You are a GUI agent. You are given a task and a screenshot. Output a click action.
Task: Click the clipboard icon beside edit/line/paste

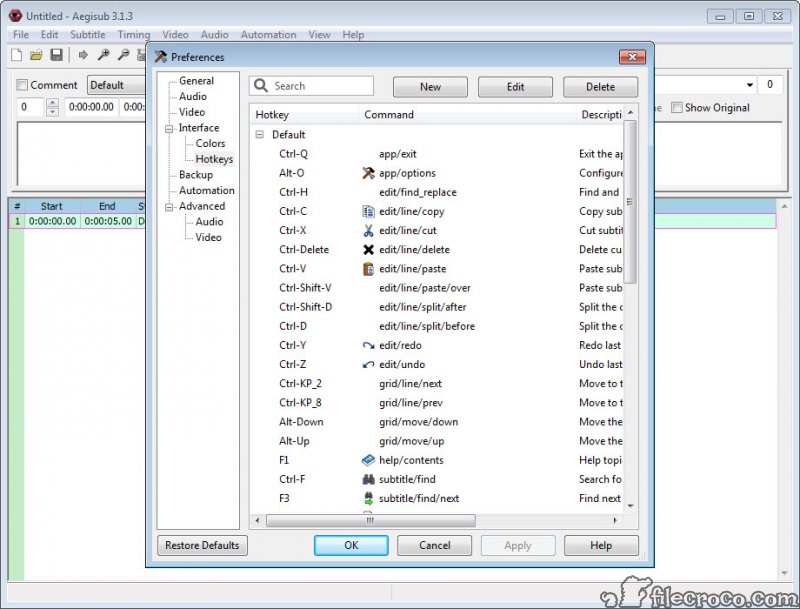click(368, 269)
